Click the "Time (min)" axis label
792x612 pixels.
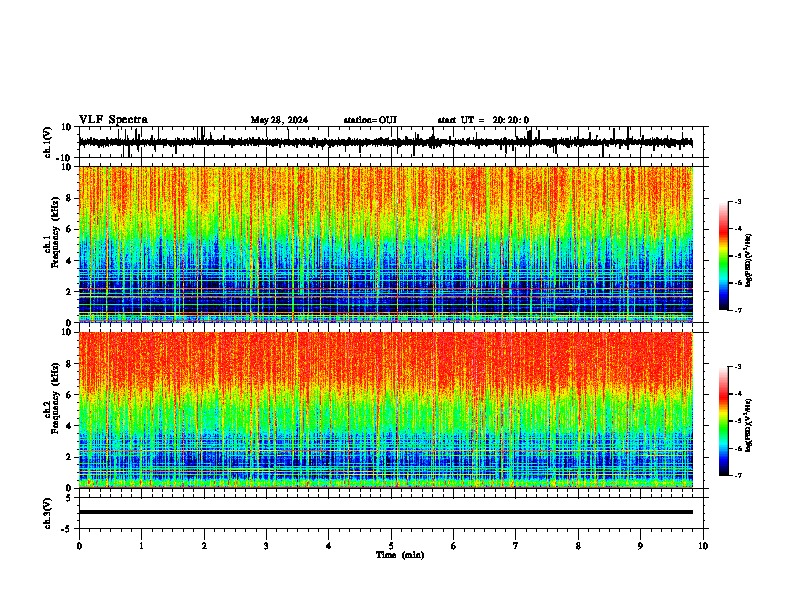(x=400, y=555)
